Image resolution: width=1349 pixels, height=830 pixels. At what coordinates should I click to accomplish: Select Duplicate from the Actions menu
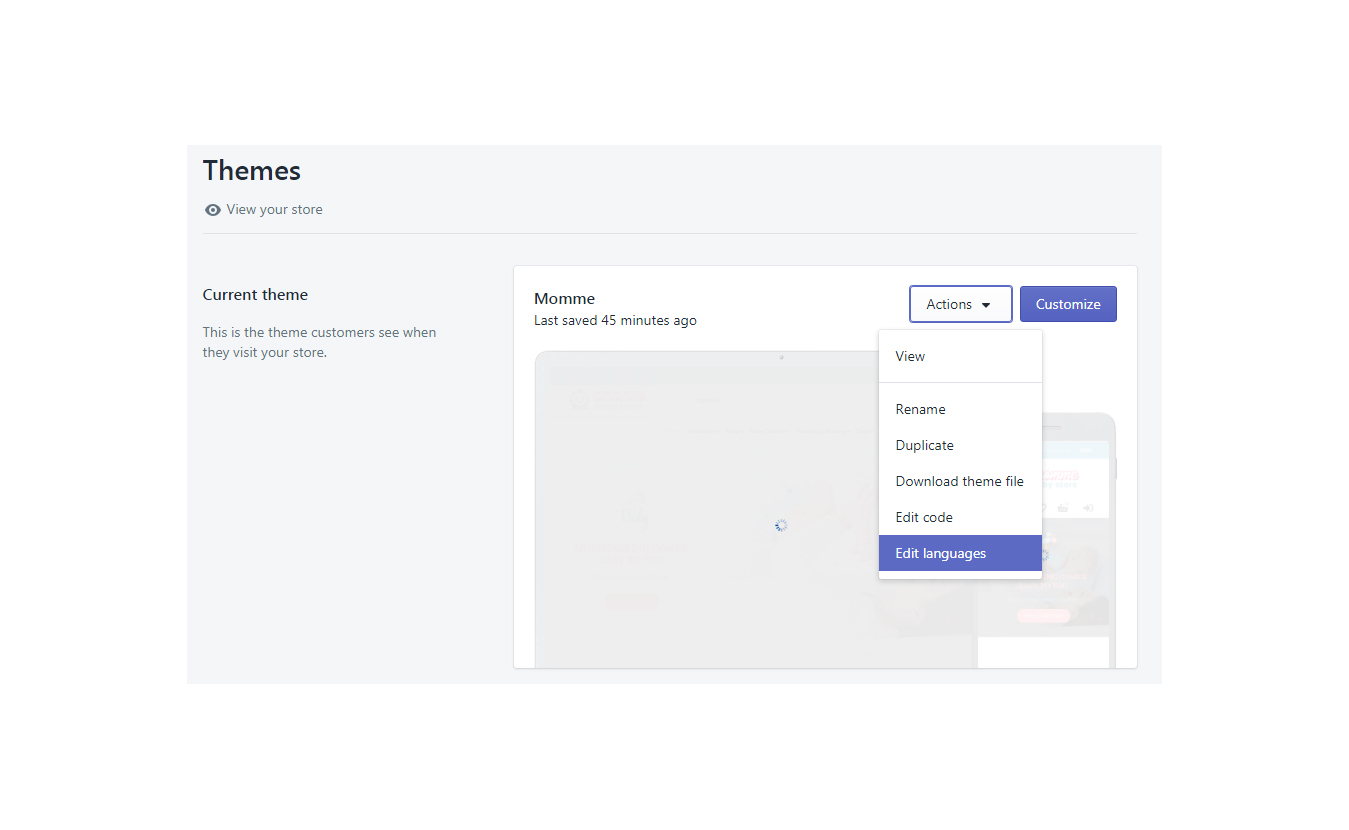(924, 445)
